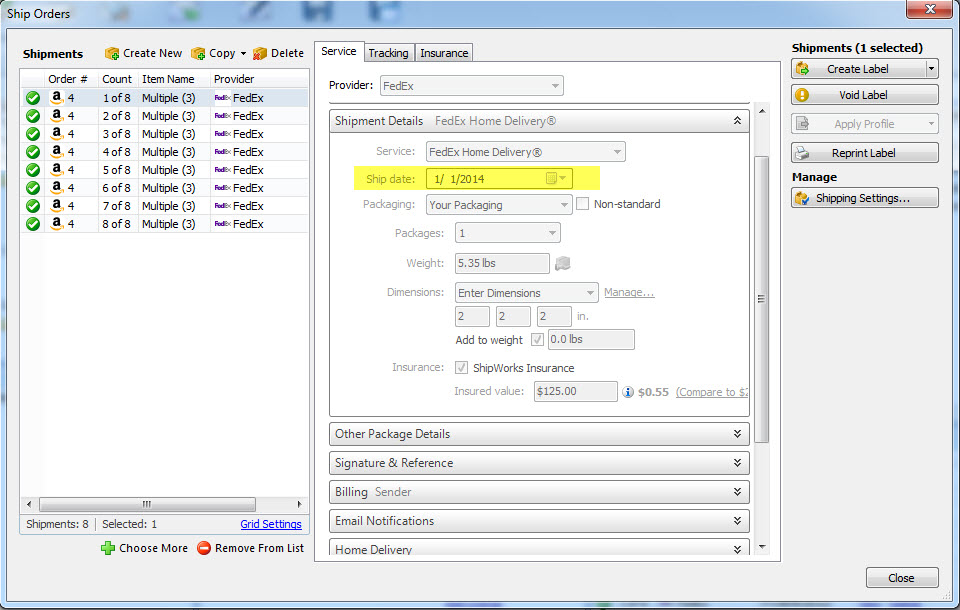This screenshot has width=960, height=610.
Task: Sort by the Order # column header
Action: [x=71, y=79]
